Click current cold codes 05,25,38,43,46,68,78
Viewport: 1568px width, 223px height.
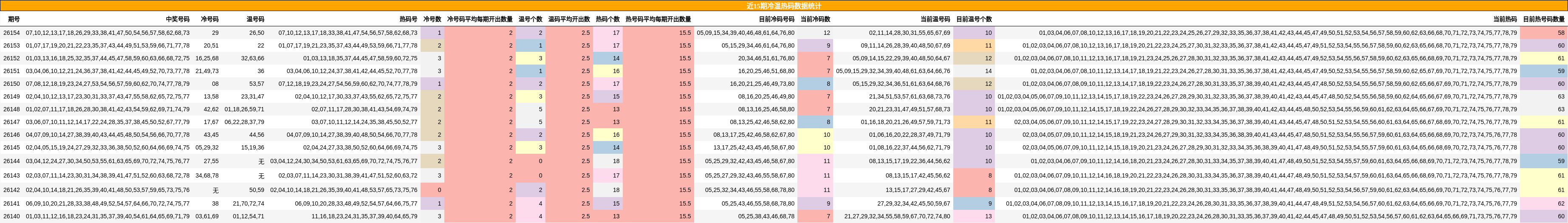click(766, 216)
